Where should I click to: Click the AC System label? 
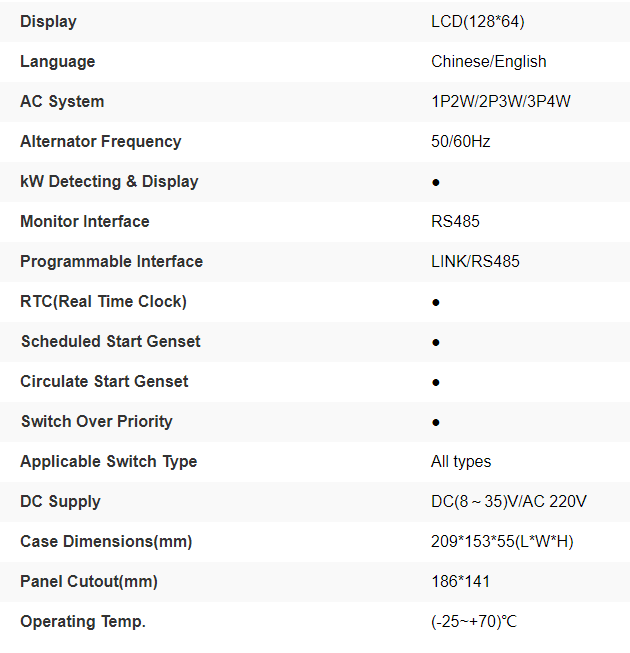click(x=62, y=101)
